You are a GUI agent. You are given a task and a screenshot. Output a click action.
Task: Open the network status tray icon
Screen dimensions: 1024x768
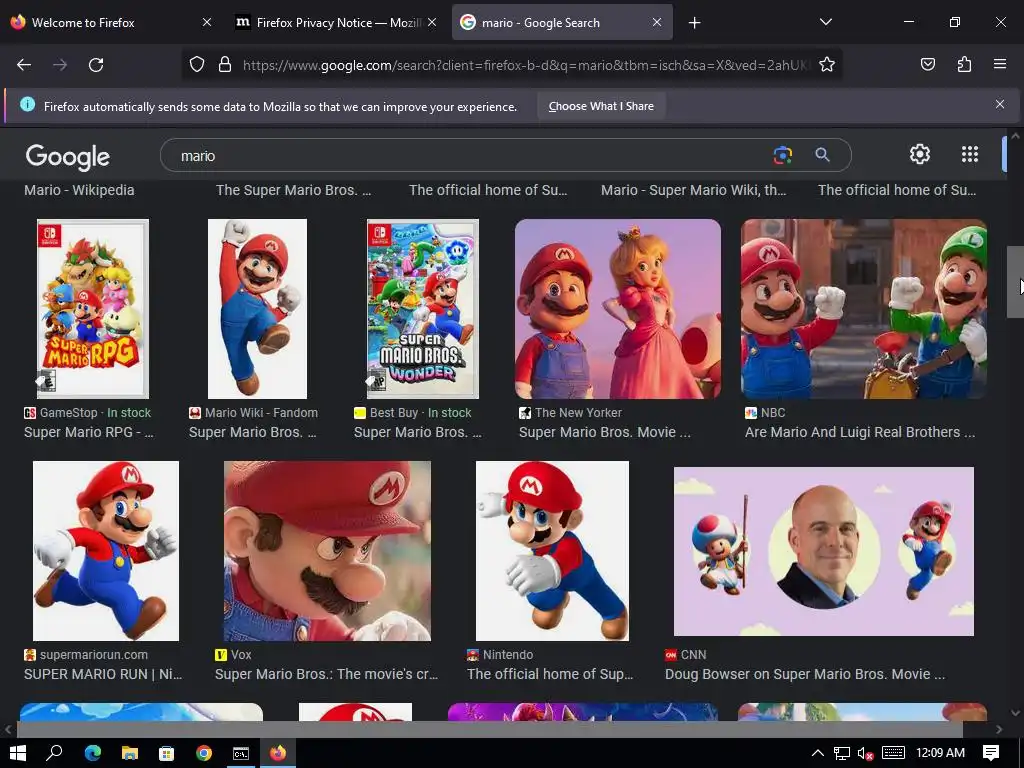pyautogui.click(x=842, y=754)
